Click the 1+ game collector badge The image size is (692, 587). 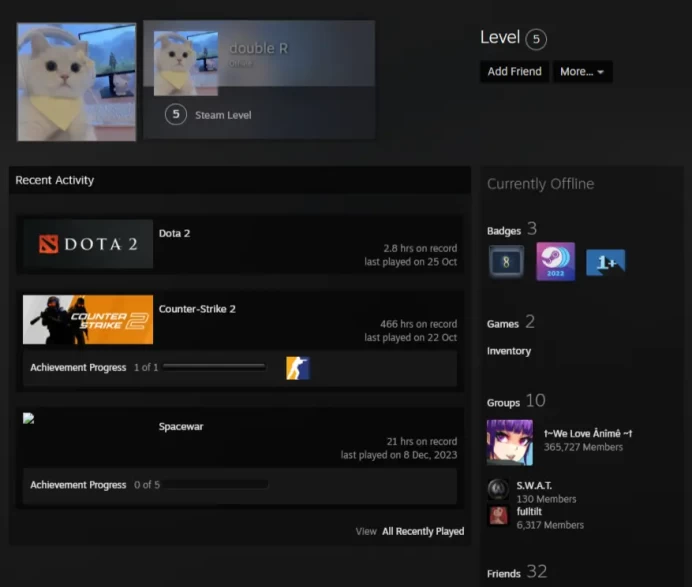click(606, 262)
